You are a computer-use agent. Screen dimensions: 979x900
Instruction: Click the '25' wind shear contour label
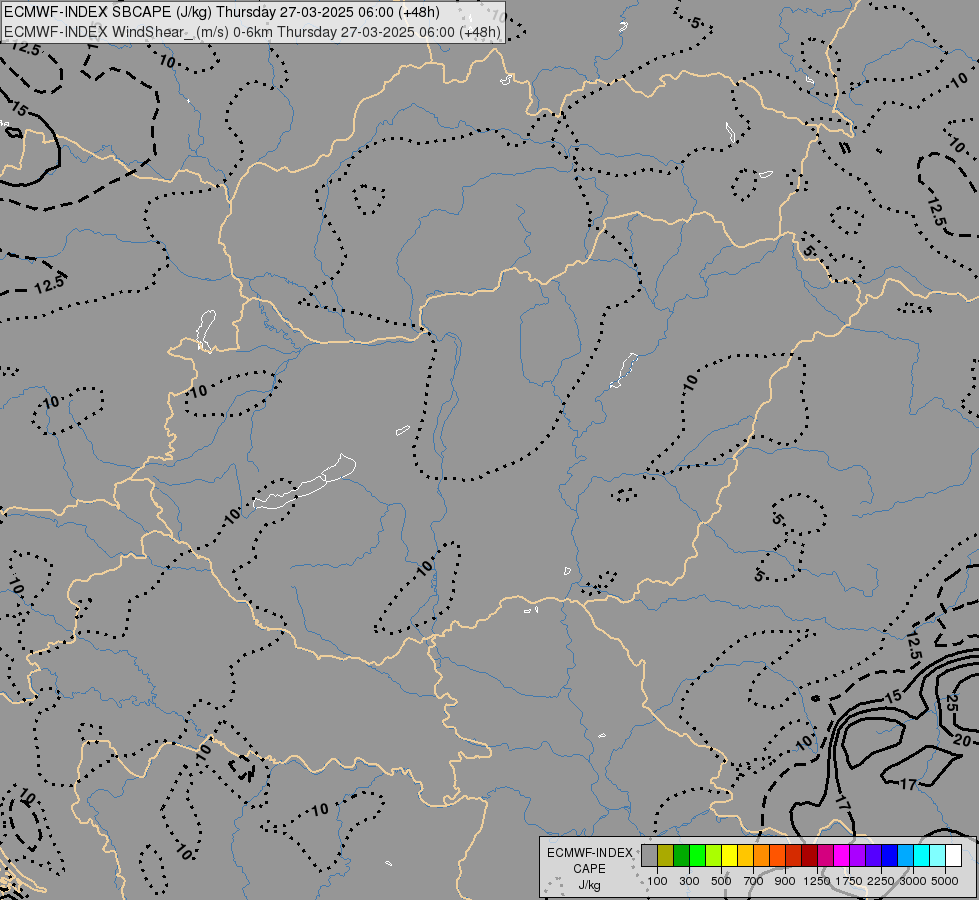tap(952, 702)
